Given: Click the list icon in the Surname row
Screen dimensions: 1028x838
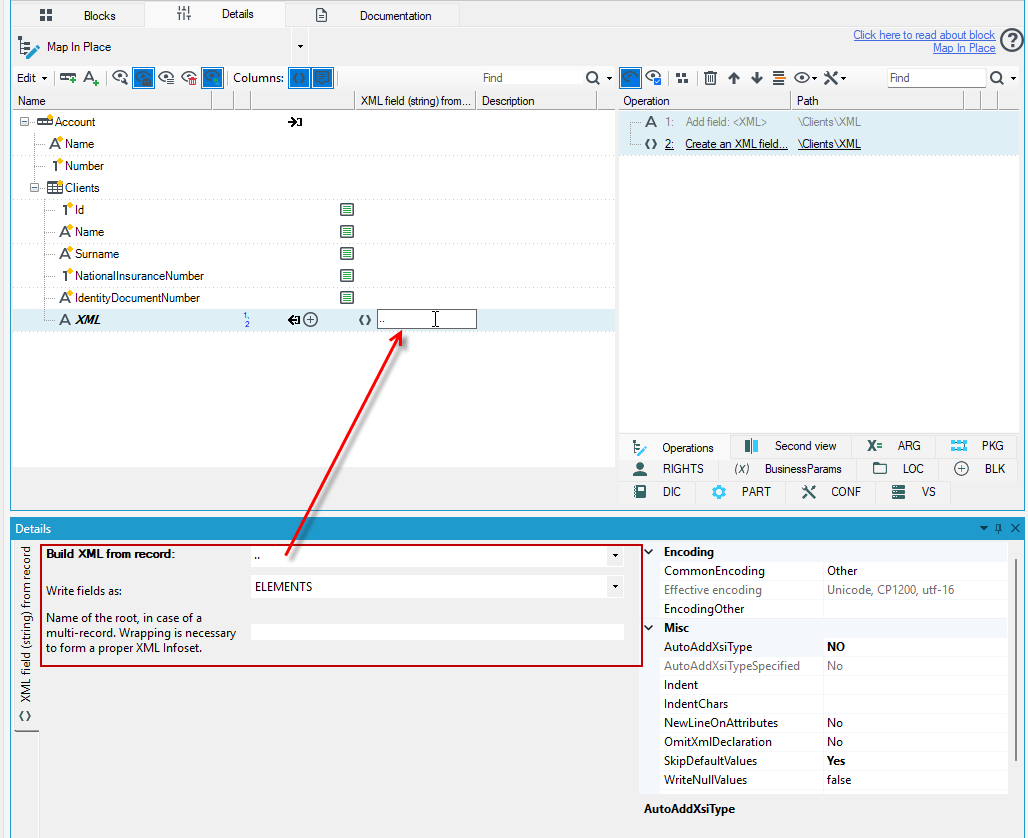Looking at the screenshot, I should point(347,254).
